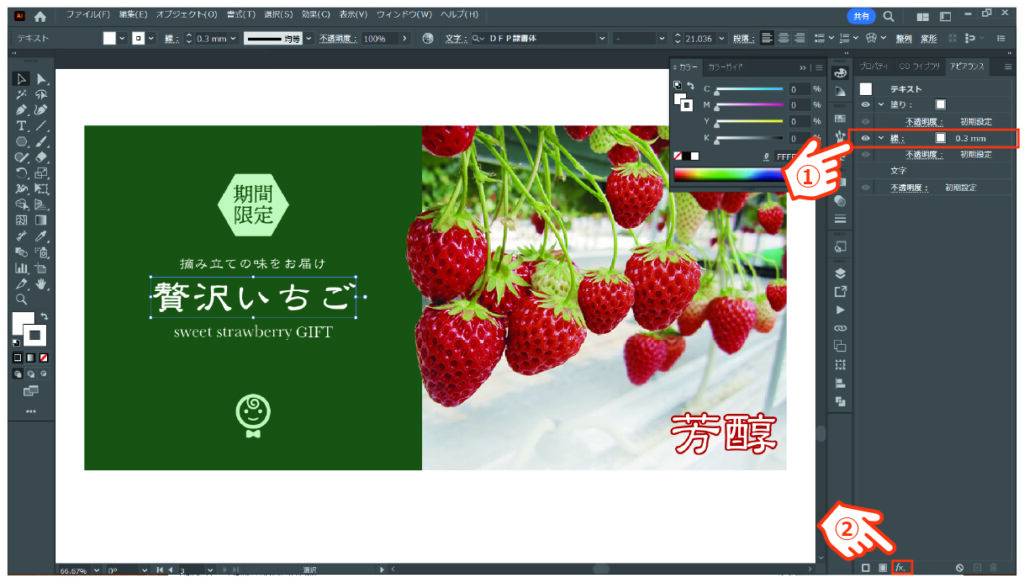Click the Home icon

click(x=40, y=16)
